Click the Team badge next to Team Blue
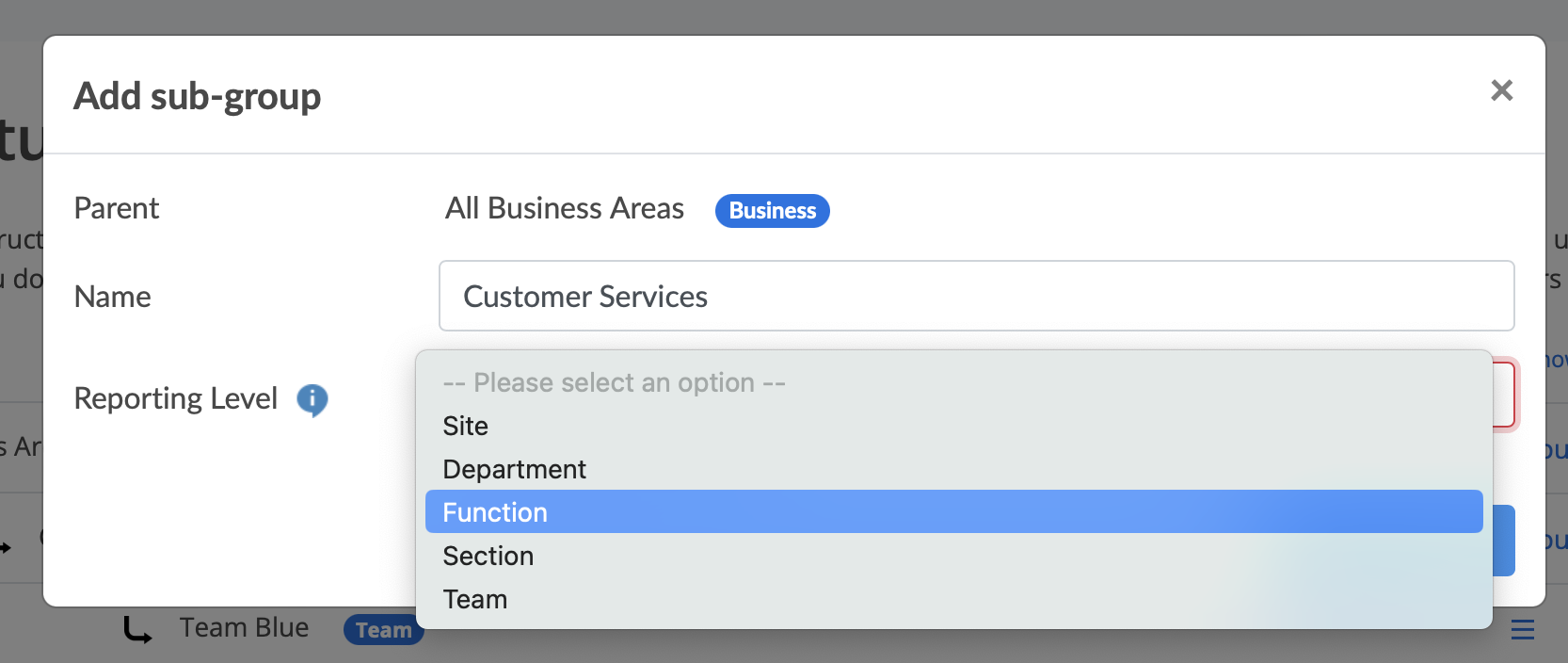This screenshot has width=1568, height=663. (x=383, y=631)
